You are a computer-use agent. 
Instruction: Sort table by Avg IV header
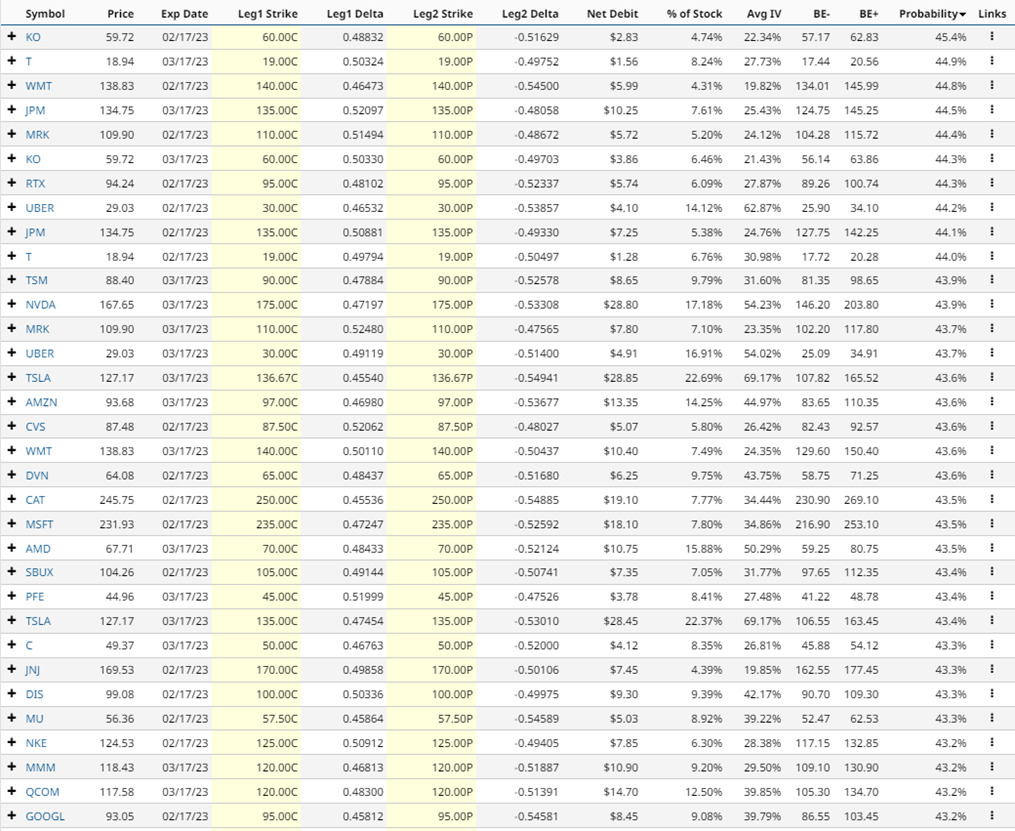(764, 14)
